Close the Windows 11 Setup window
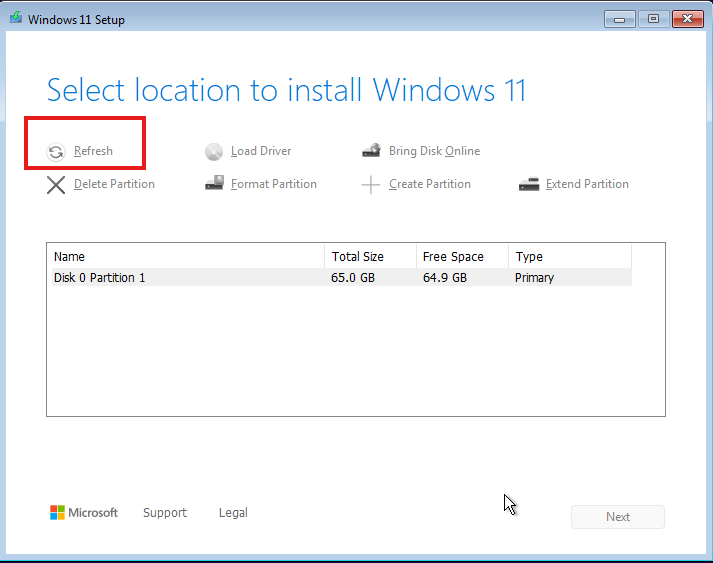Screen dimensions: 713x563 687,18
